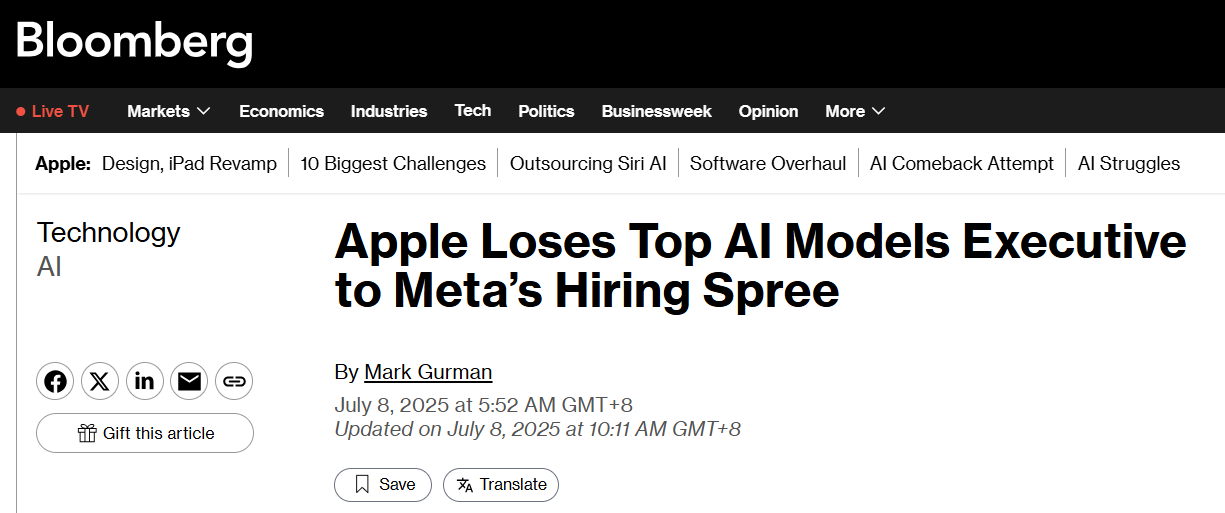This screenshot has height=513, width=1225.
Task: Click the bookmark icon in Save
Action: 363,485
